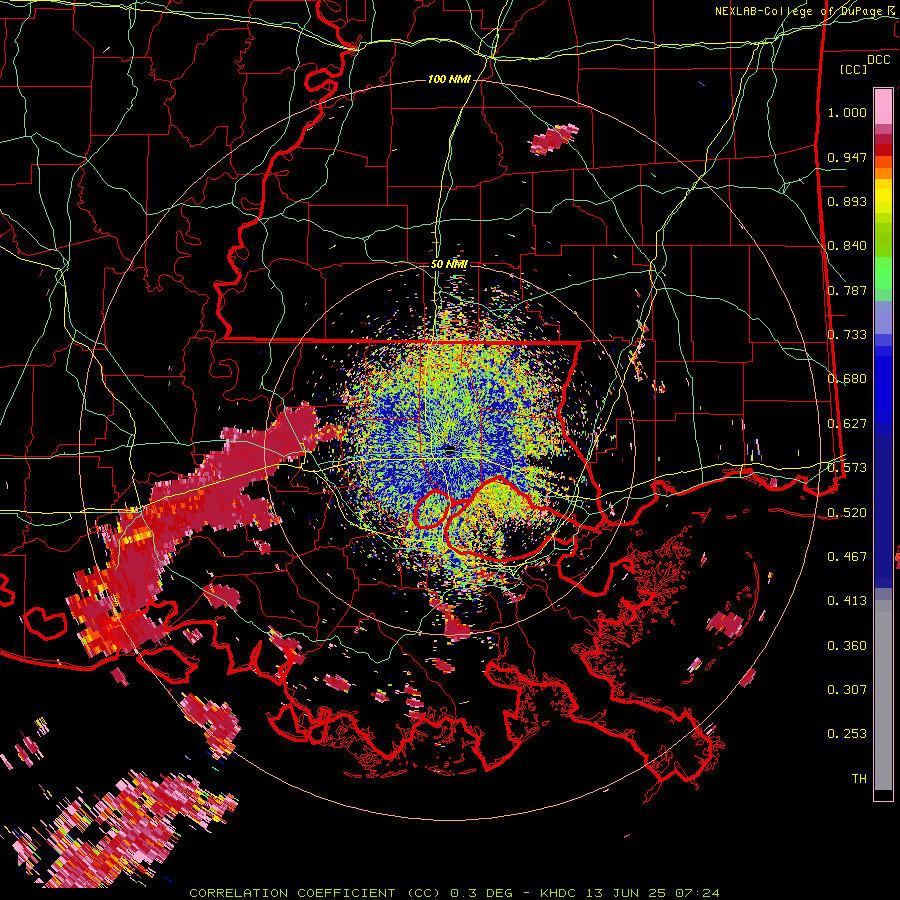Click the 0.840 legend value

tap(847, 246)
